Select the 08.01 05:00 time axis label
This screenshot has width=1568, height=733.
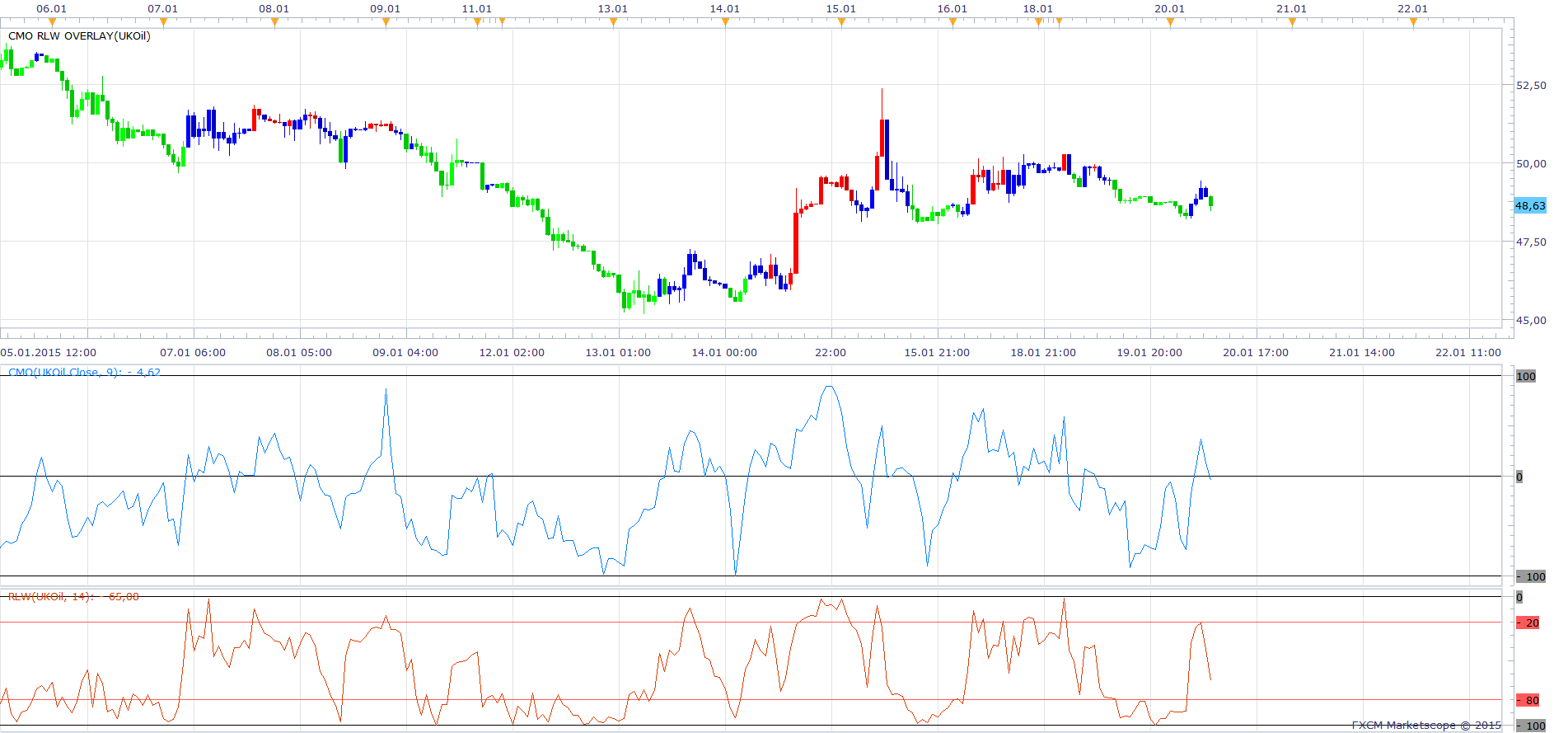click(x=299, y=352)
